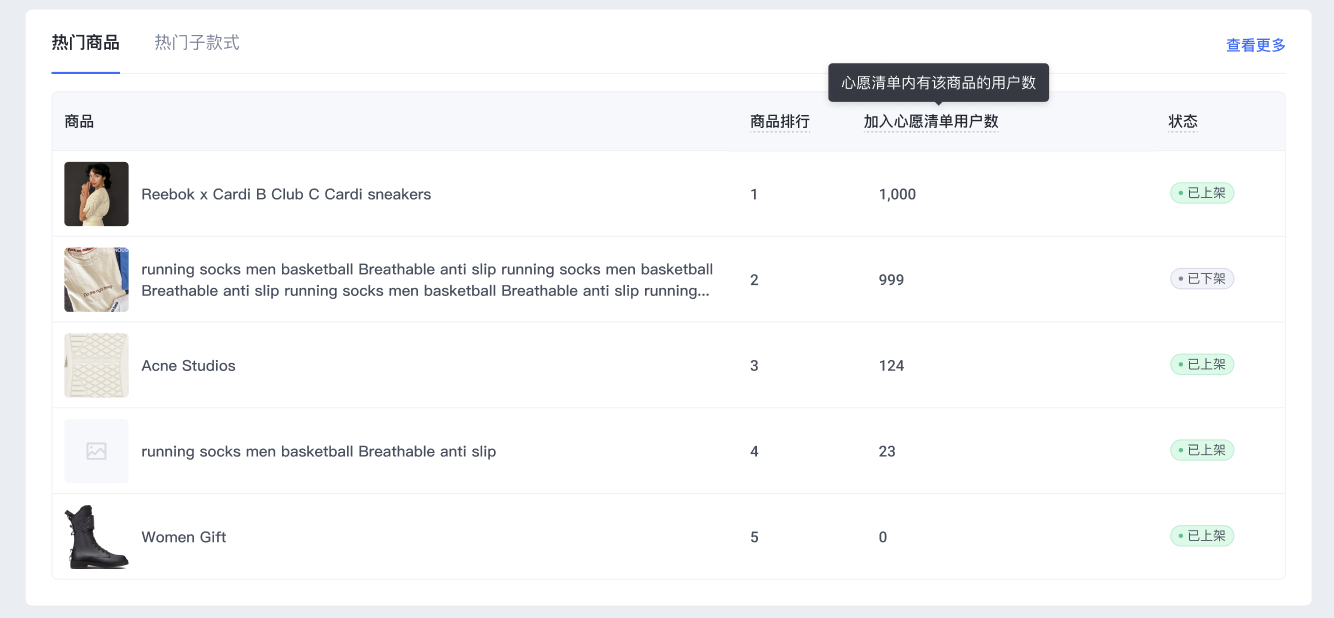
Task: Click the 查看更多 link
Action: (1255, 45)
